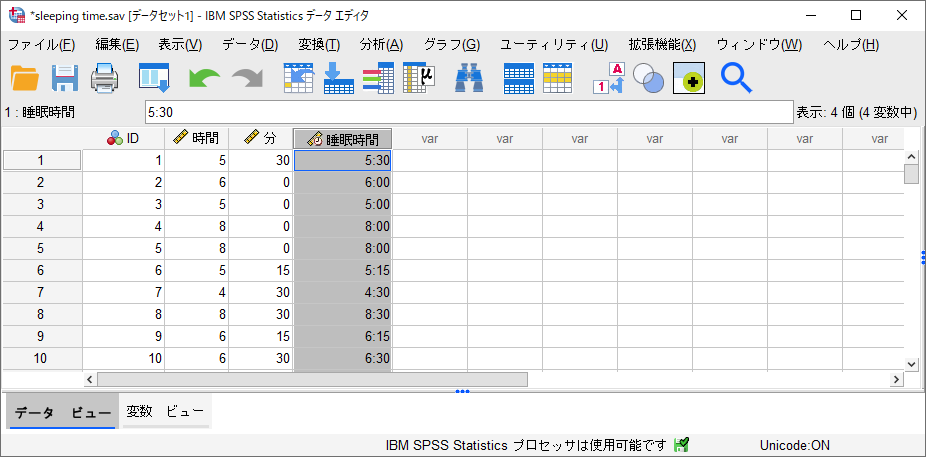Open the Go to case icon
This screenshot has height=457, width=926.
click(x=299, y=78)
